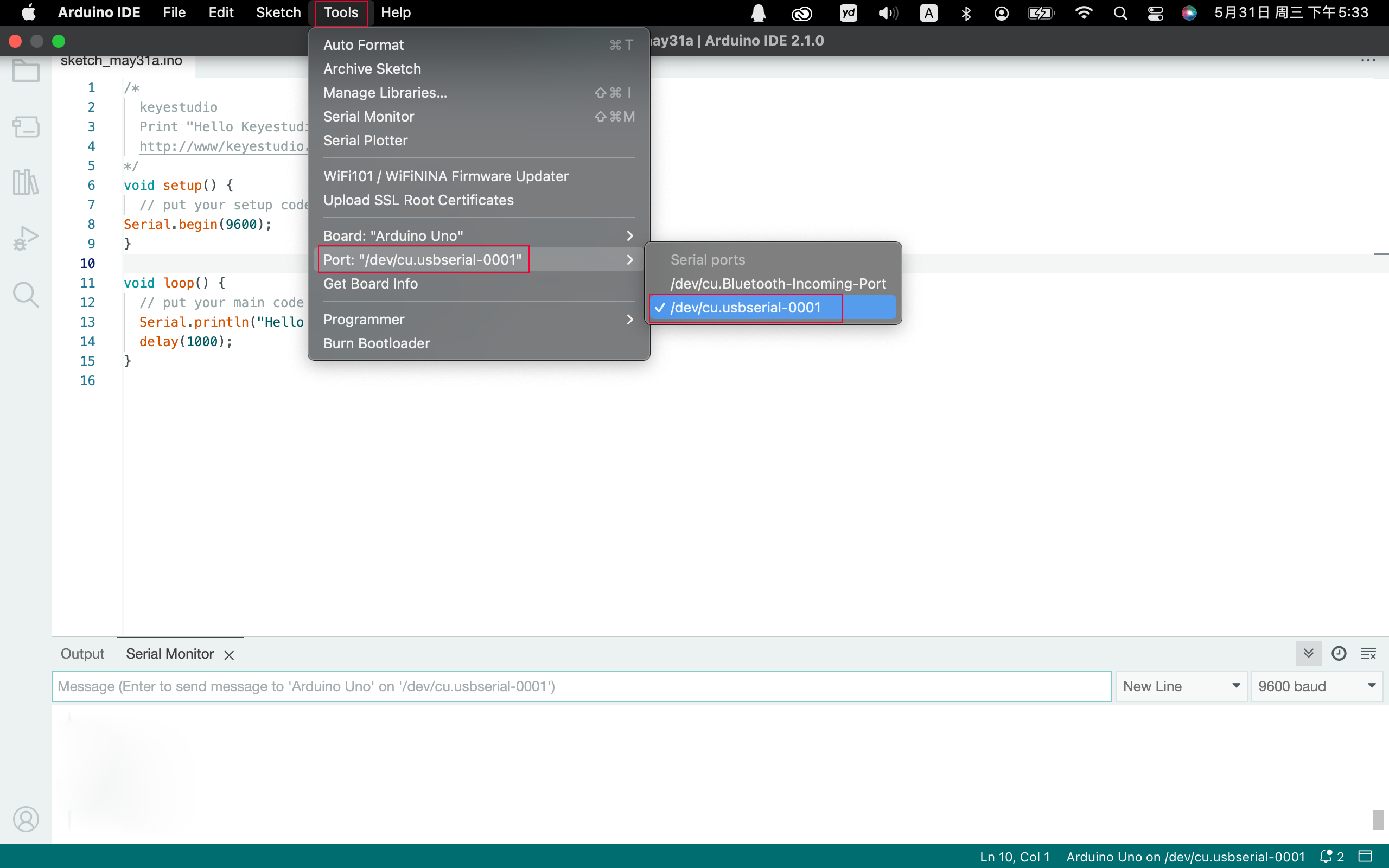Open the File menu

tap(174, 12)
